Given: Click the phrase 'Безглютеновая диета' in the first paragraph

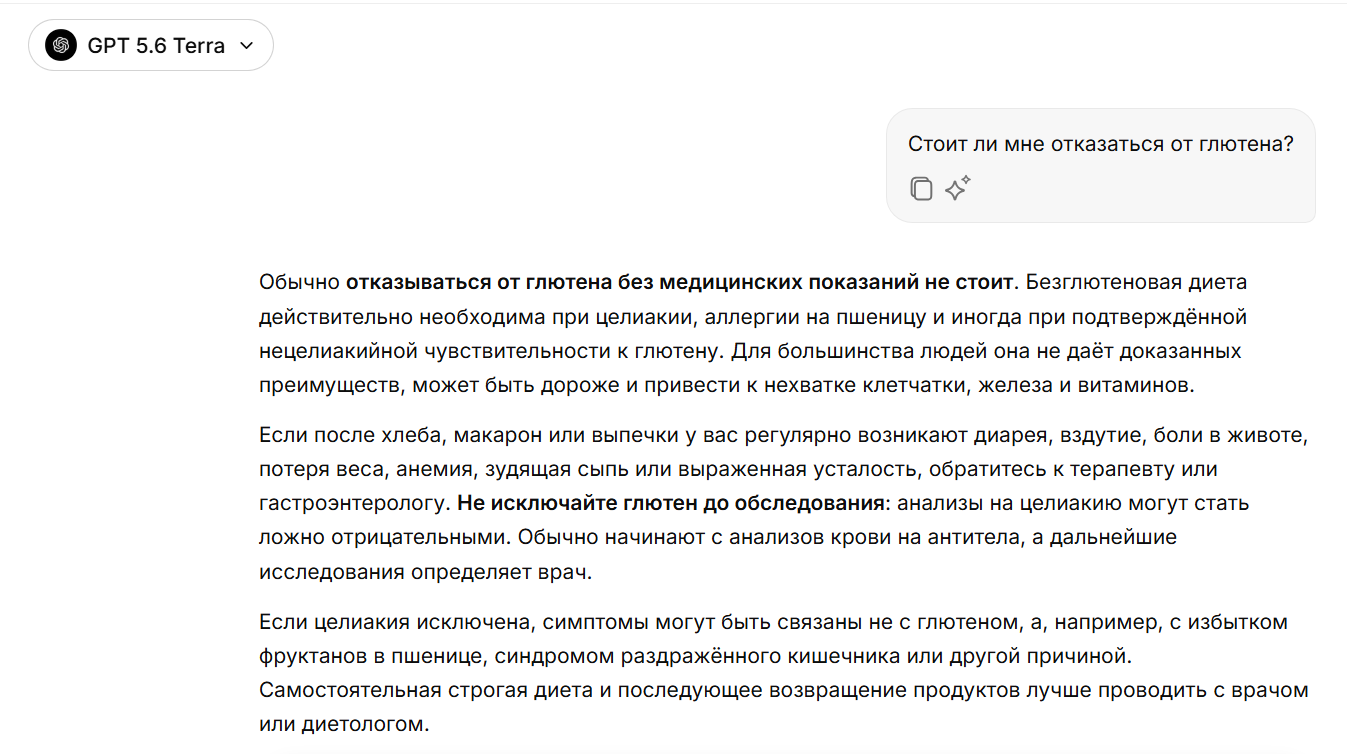Looking at the screenshot, I should click(x=1136, y=283).
